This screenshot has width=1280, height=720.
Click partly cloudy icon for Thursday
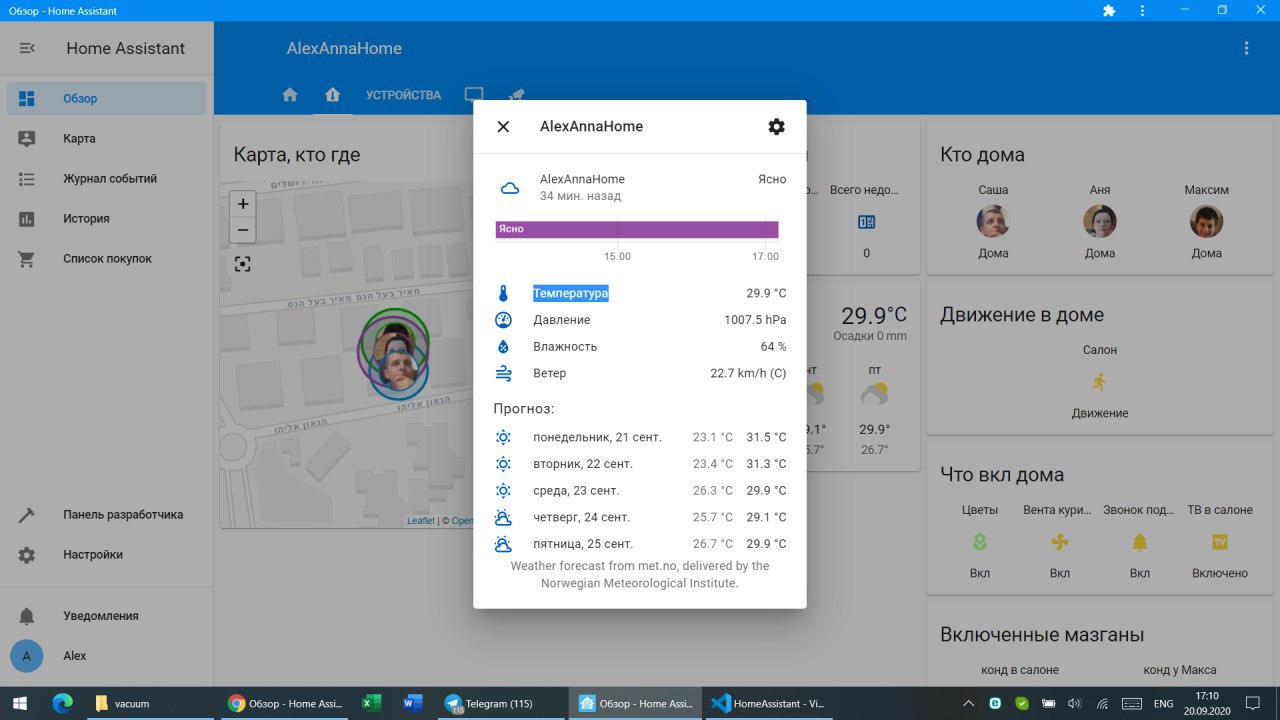click(x=503, y=517)
